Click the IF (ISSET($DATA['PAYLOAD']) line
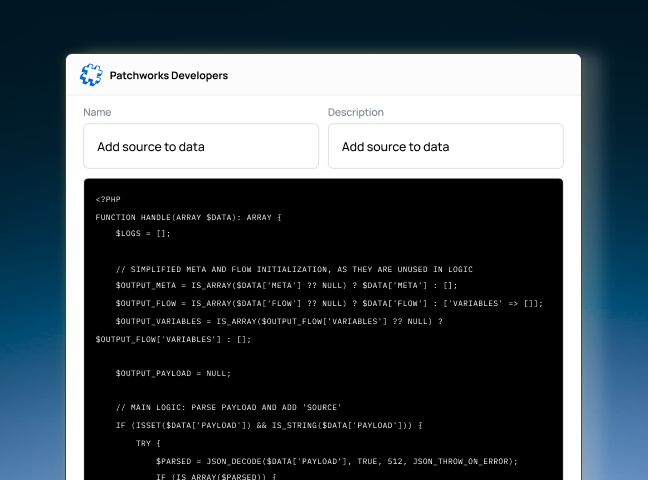The height and width of the screenshot is (480, 648). (269, 425)
